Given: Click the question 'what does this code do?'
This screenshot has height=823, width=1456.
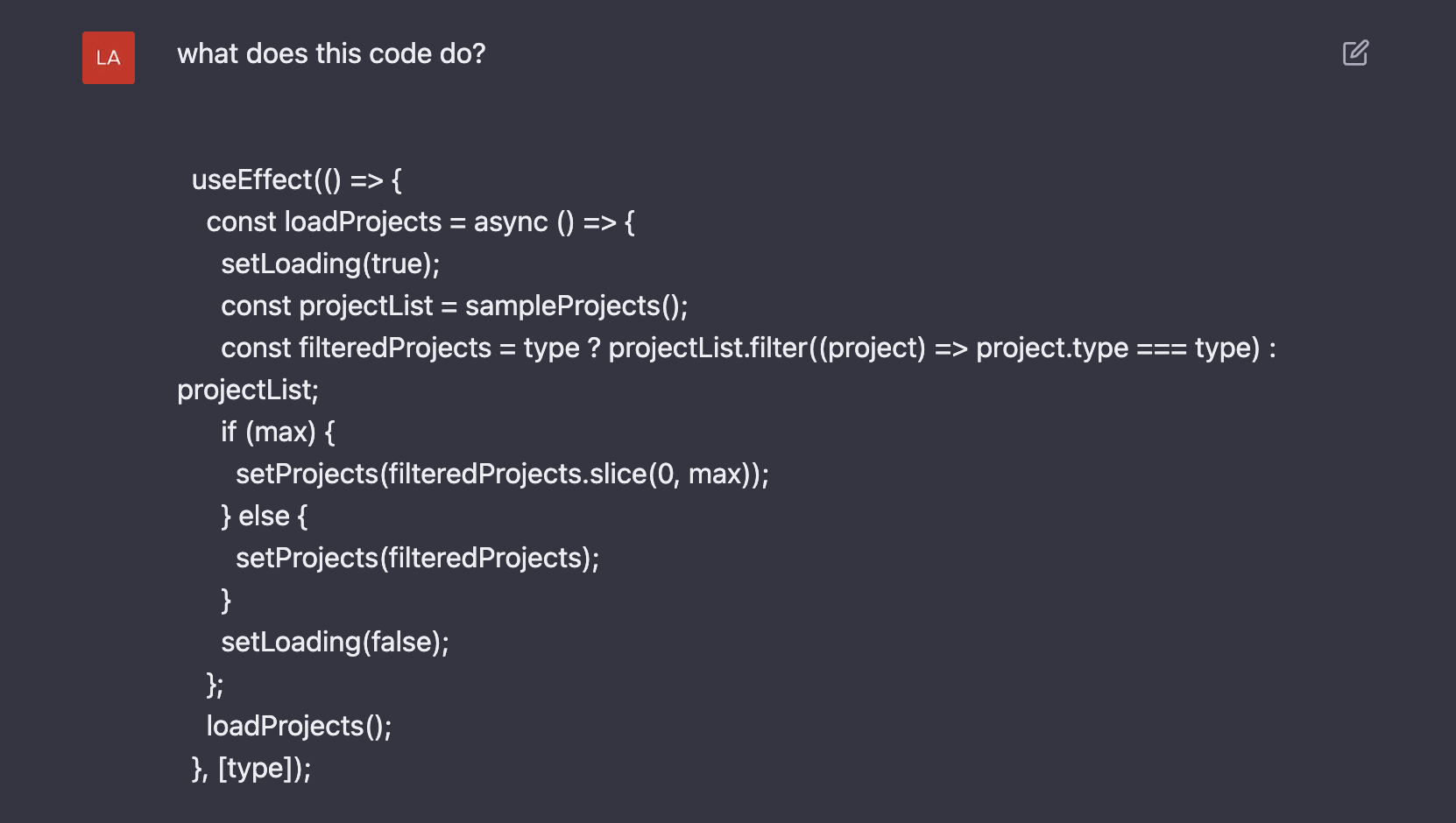Looking at the screenshot, I should [x=331, y=54].
